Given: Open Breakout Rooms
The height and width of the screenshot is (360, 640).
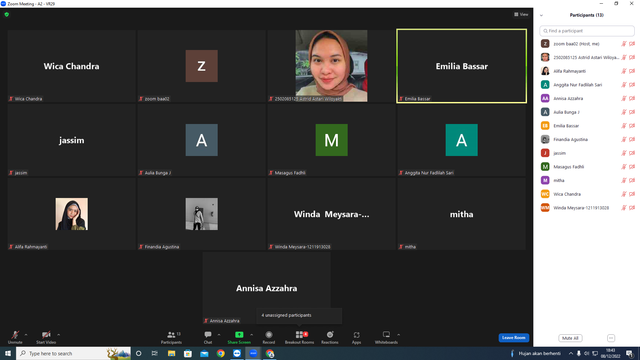Looking at the screenshot, I should click(x=300, y=337).
